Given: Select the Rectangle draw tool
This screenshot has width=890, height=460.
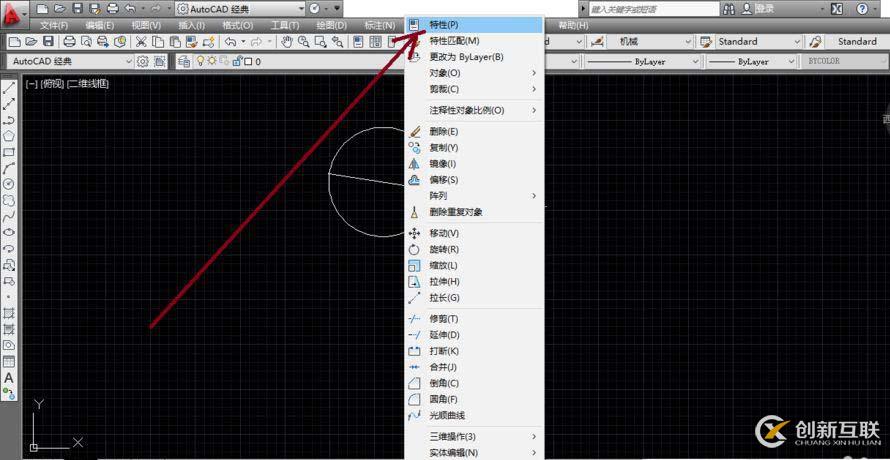Looking at the screenshot, I should click(9, 152).
